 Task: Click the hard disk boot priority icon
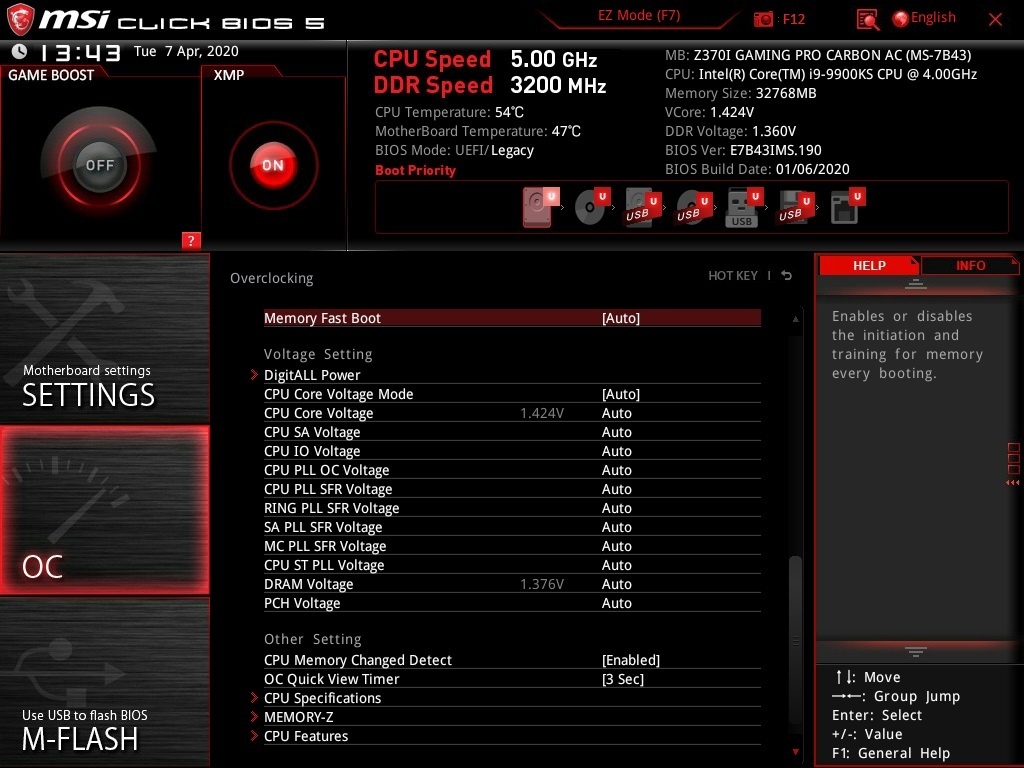541,207
